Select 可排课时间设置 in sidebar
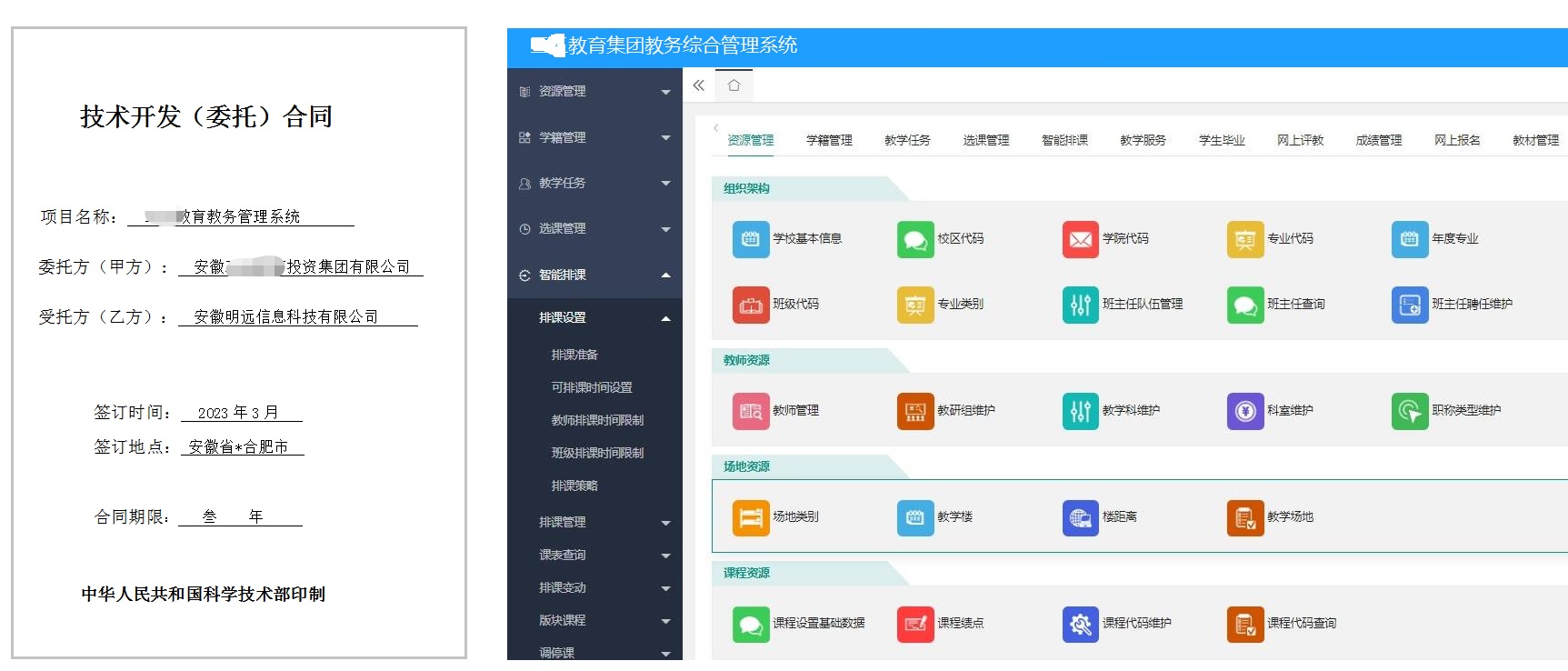This screenshot has width=1568, height=671. click(x=592, y=387)
